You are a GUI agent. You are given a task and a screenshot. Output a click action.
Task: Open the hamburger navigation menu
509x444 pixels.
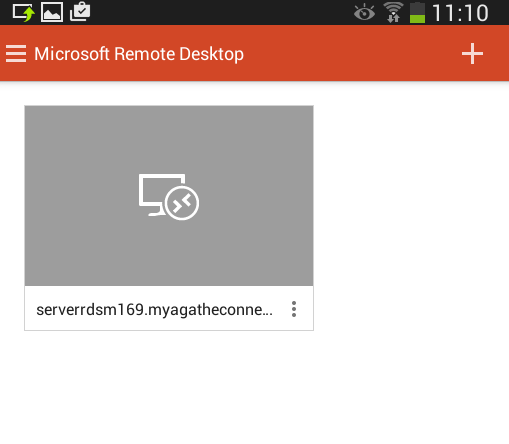16,54
